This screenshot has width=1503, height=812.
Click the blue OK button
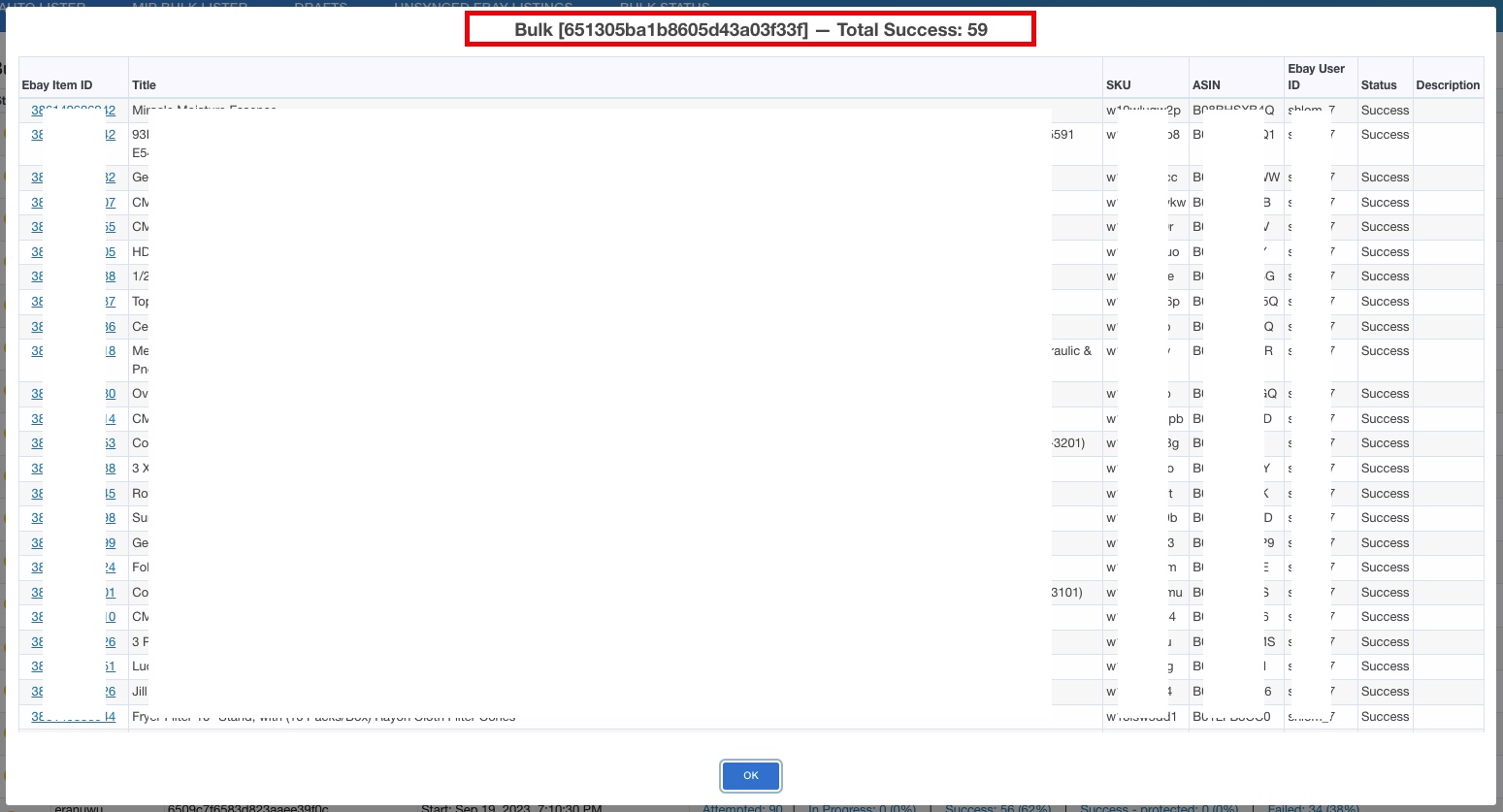(750, 775)
